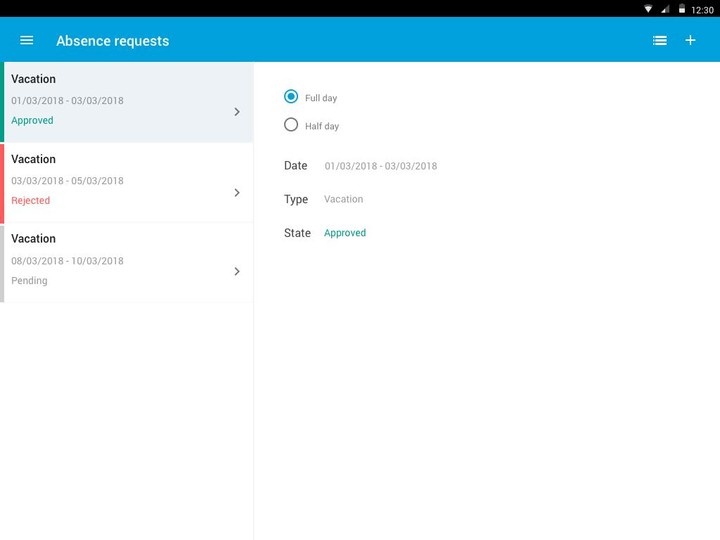
Task: Expand the rejected vacation chevron
Action: (237, 192)
